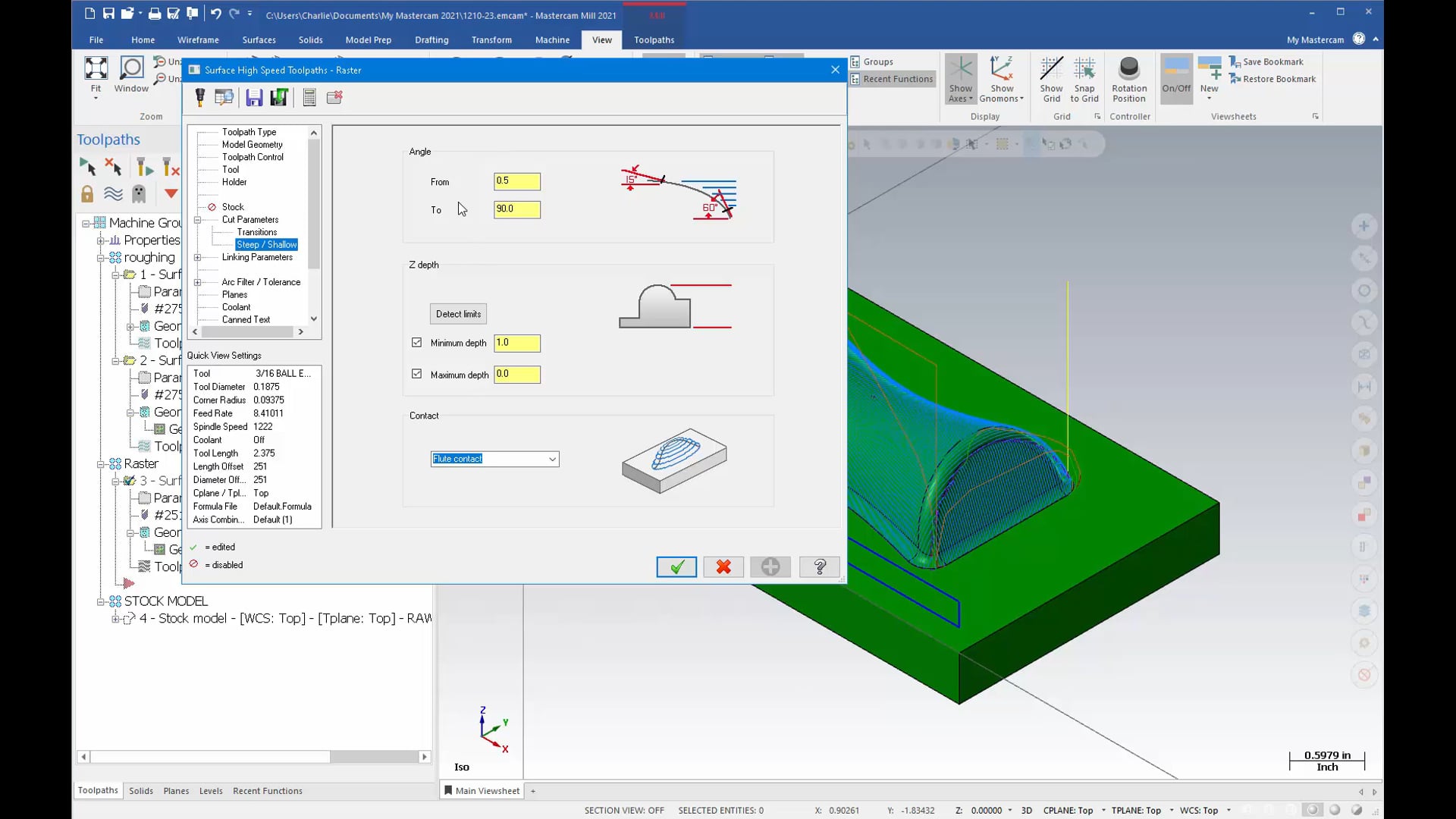Expand Linking Parameters section
The height and width of the screenshot is (819, 1456).
[199, 257]
